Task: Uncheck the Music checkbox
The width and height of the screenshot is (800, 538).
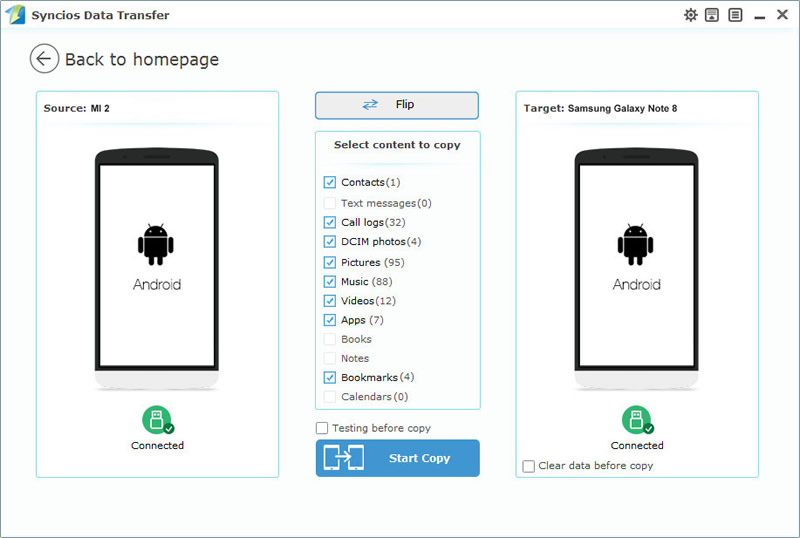Action: [x=330, y=281]
